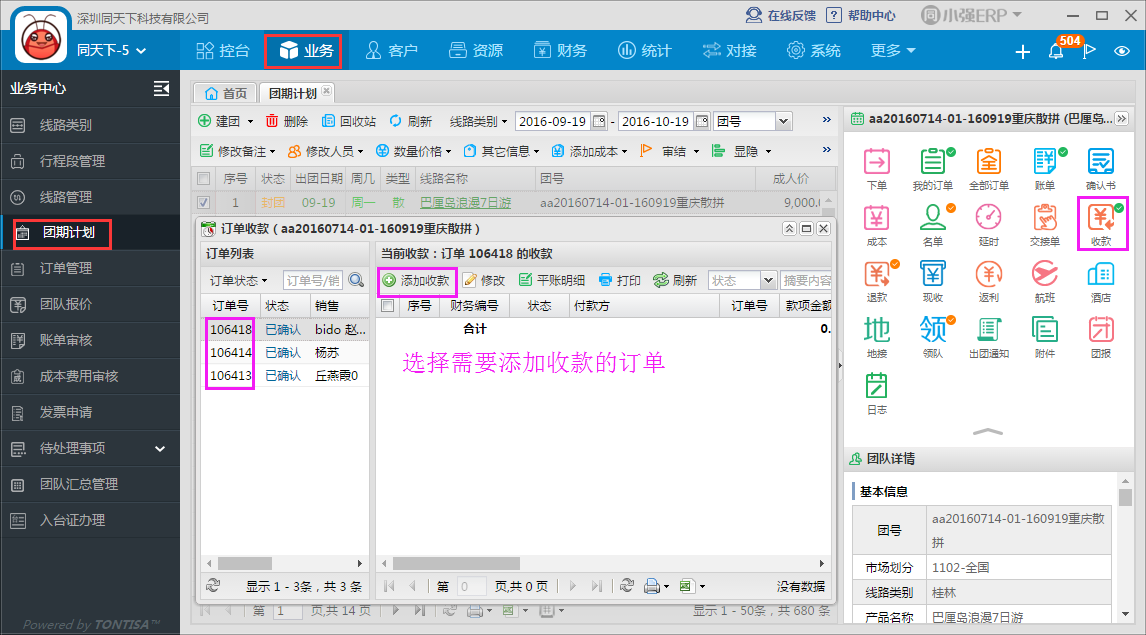Open the 退款 refund icon
The image size is (1146, 635).
[x=876, y=281]
